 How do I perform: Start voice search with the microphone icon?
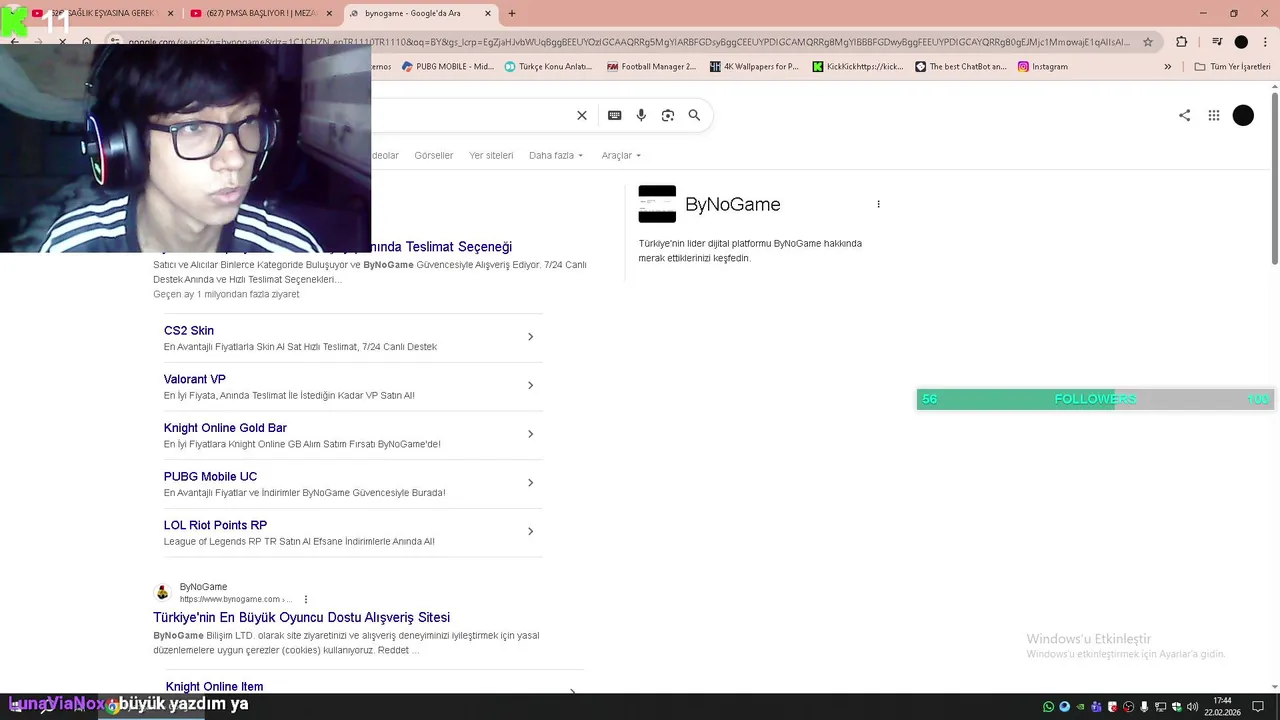(x=641, y=115)
